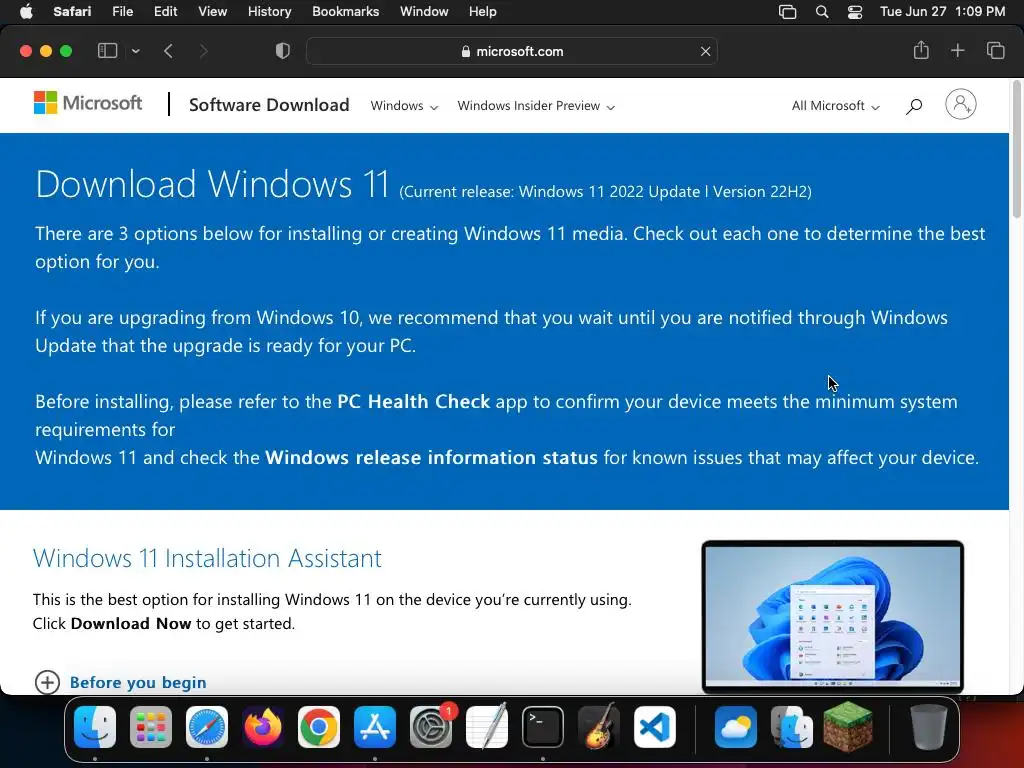
Task: Click the microsoft.com address bar
Action: click(x=511, y=51)
